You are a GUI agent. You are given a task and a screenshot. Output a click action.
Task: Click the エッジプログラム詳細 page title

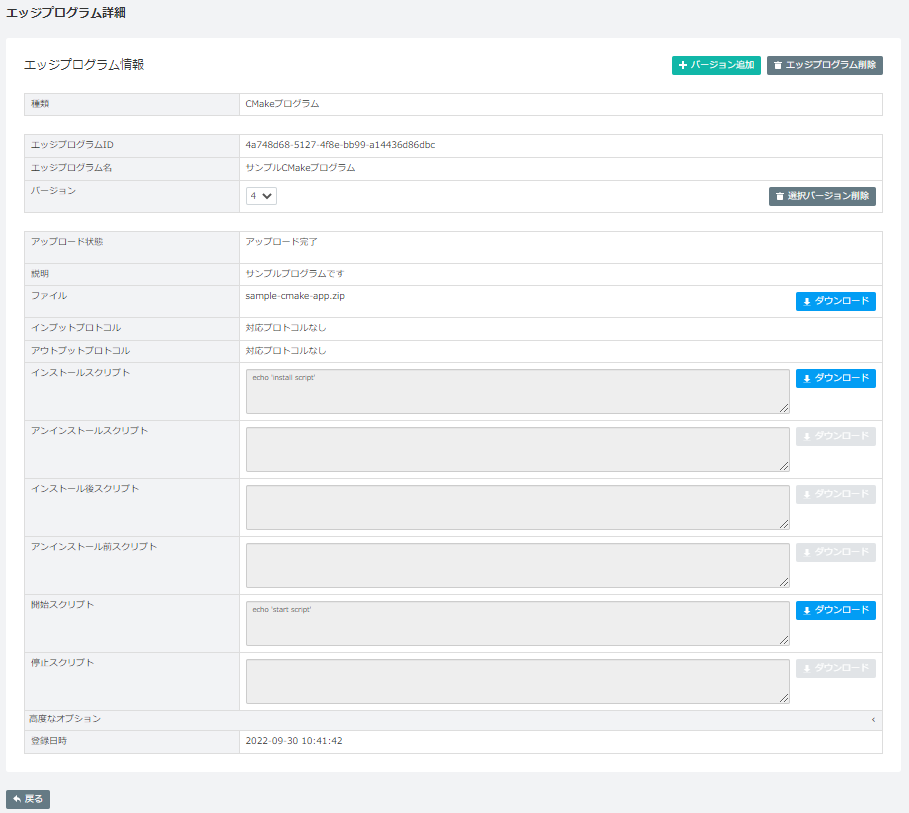[66, 13]
